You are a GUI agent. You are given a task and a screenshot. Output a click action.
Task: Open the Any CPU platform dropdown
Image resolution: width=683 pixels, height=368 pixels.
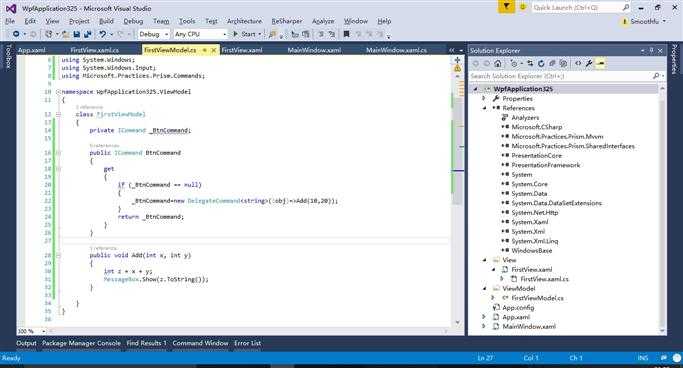pyautogui.click(x=200, y=34)
